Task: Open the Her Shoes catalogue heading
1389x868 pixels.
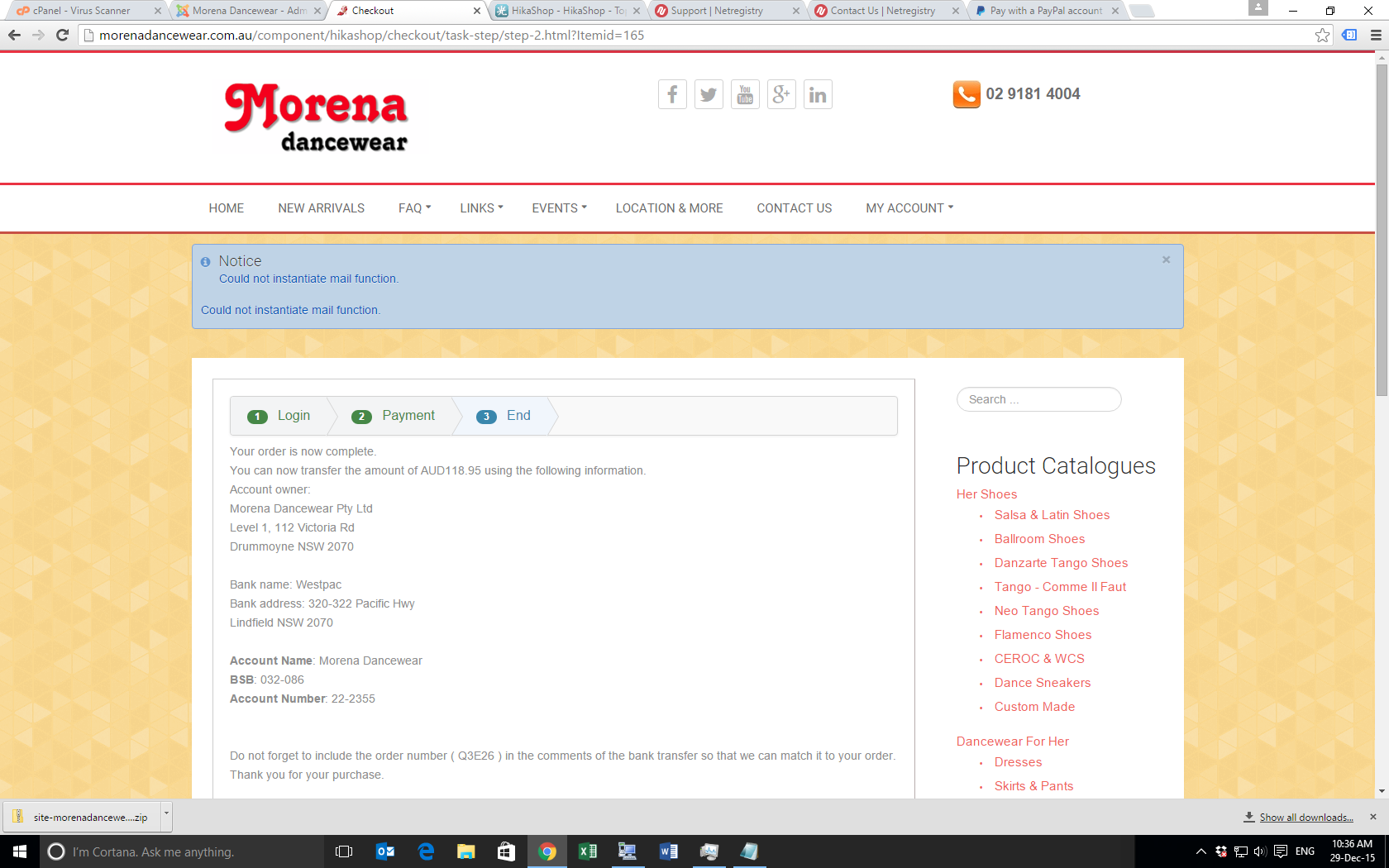Action: click(986, 494)
